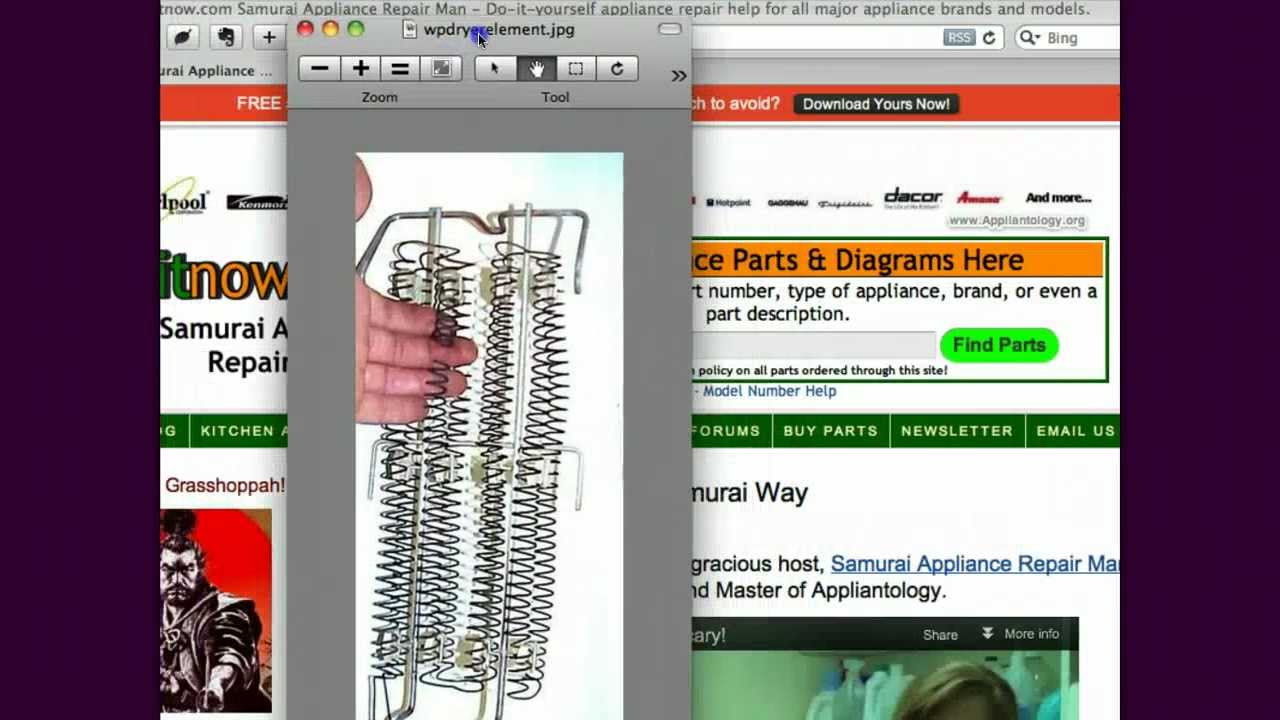Click the wpdryerelement.jpg document icon in title bar
1280x720 pixels.
pyautogui.click(x=409, y=30)
